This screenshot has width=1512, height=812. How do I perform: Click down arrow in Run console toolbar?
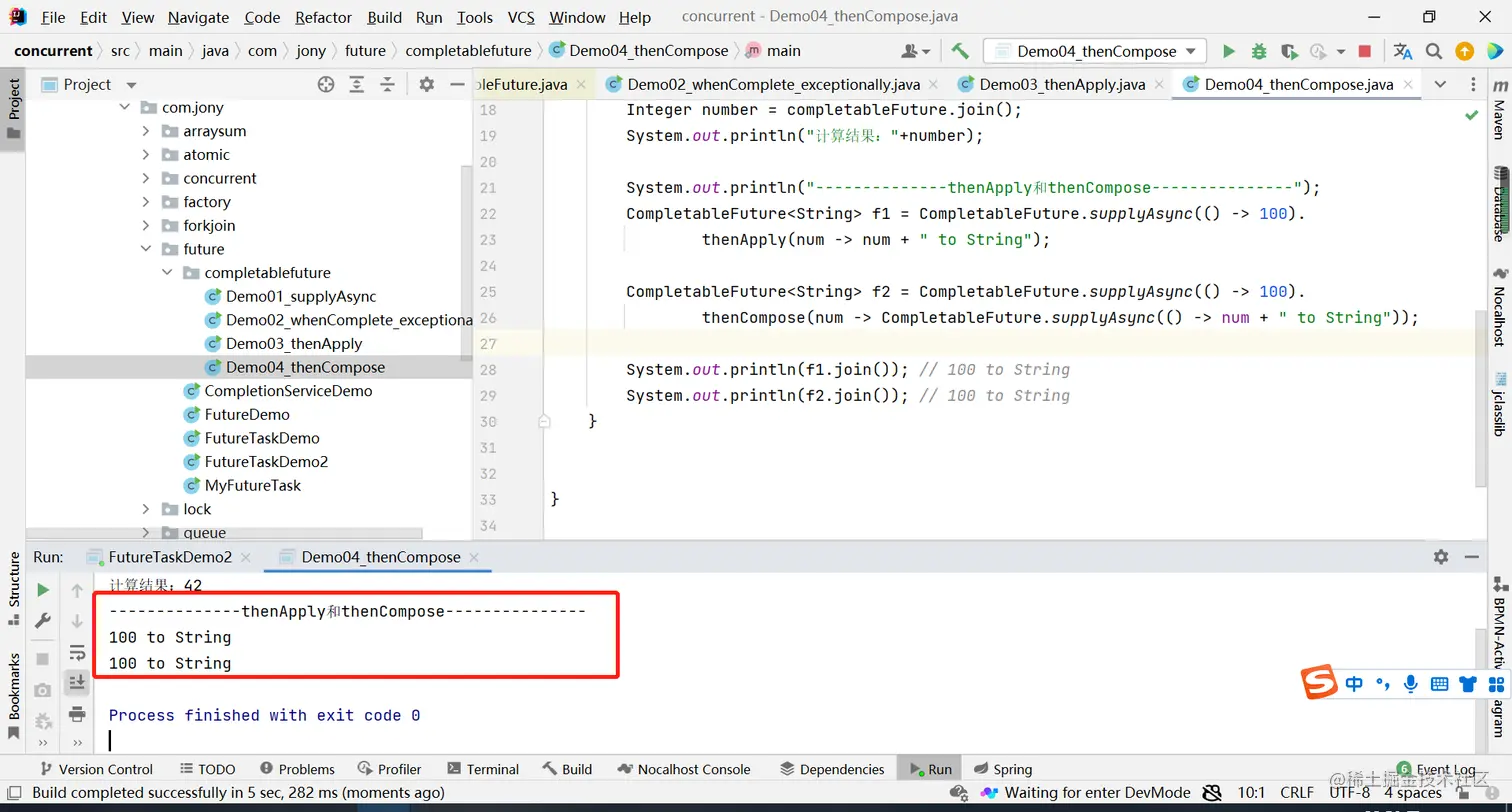[x=77, y=621]
